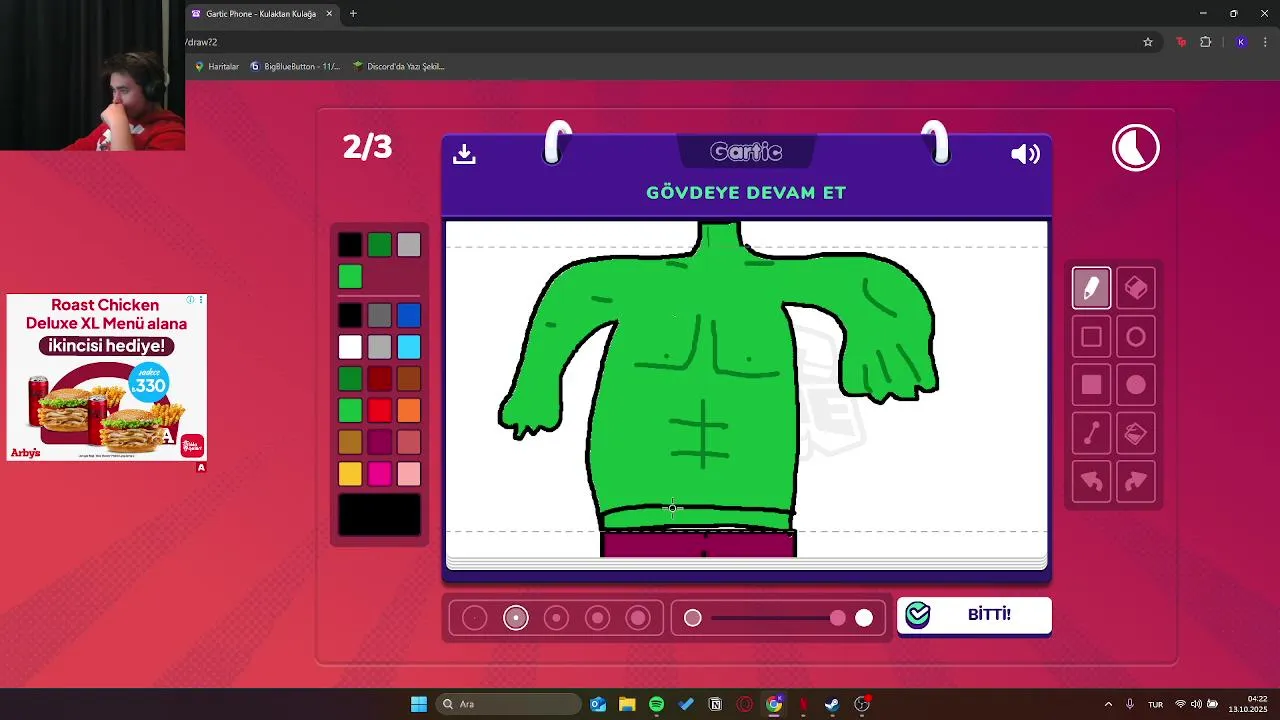Click the round timer clock icon
This screenshot has height=720, width=1280.
coord(1136,148)
